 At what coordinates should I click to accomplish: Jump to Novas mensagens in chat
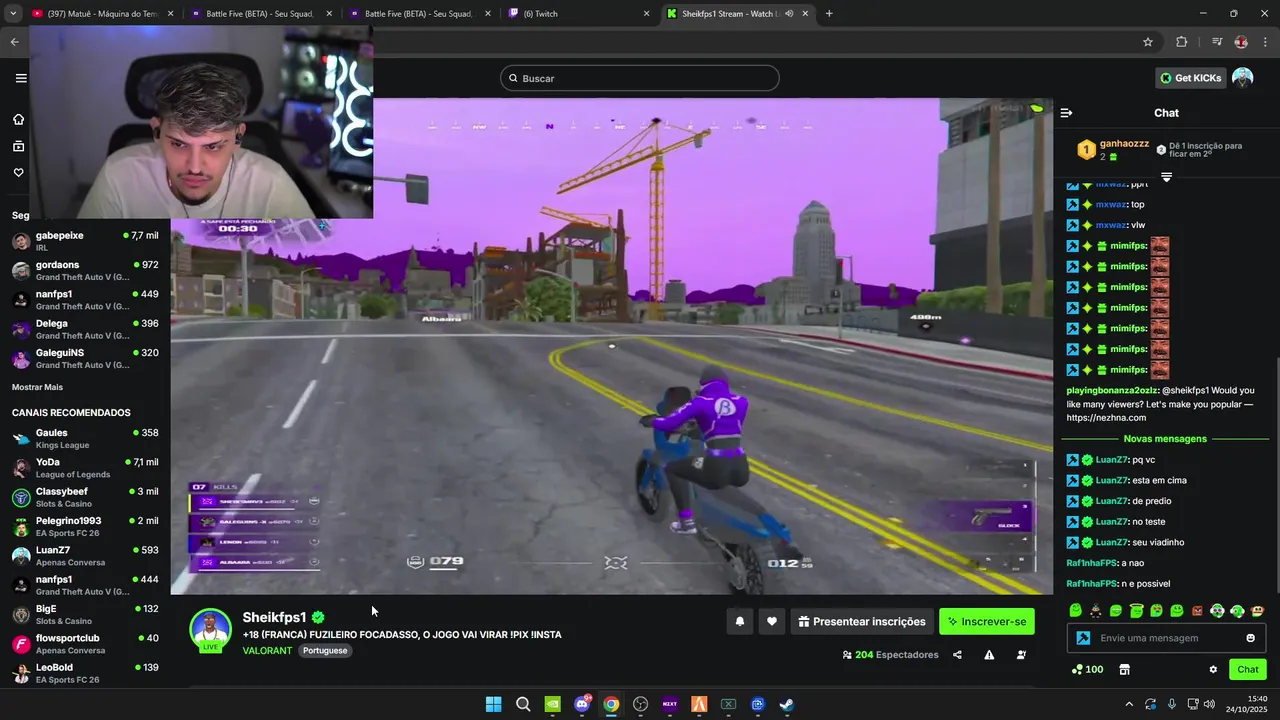1165,438
